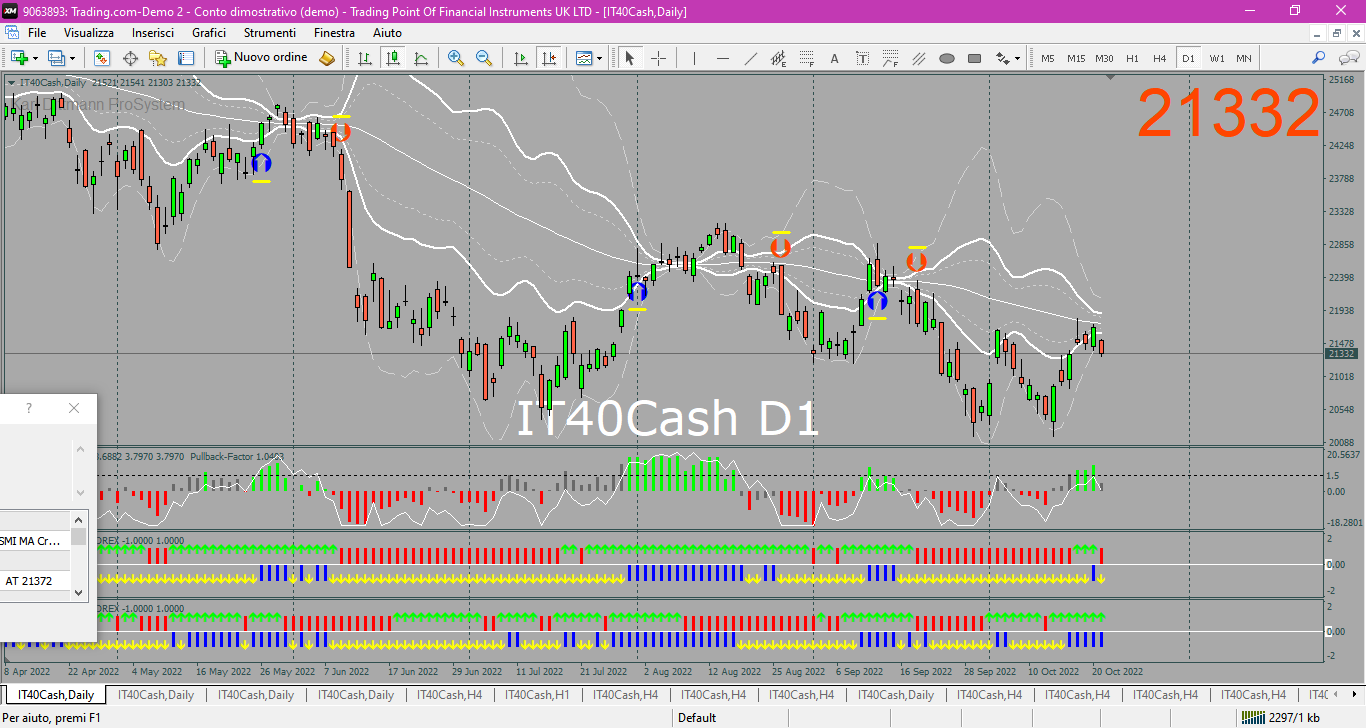Toggle bar chart display mode

click(365, 58)
